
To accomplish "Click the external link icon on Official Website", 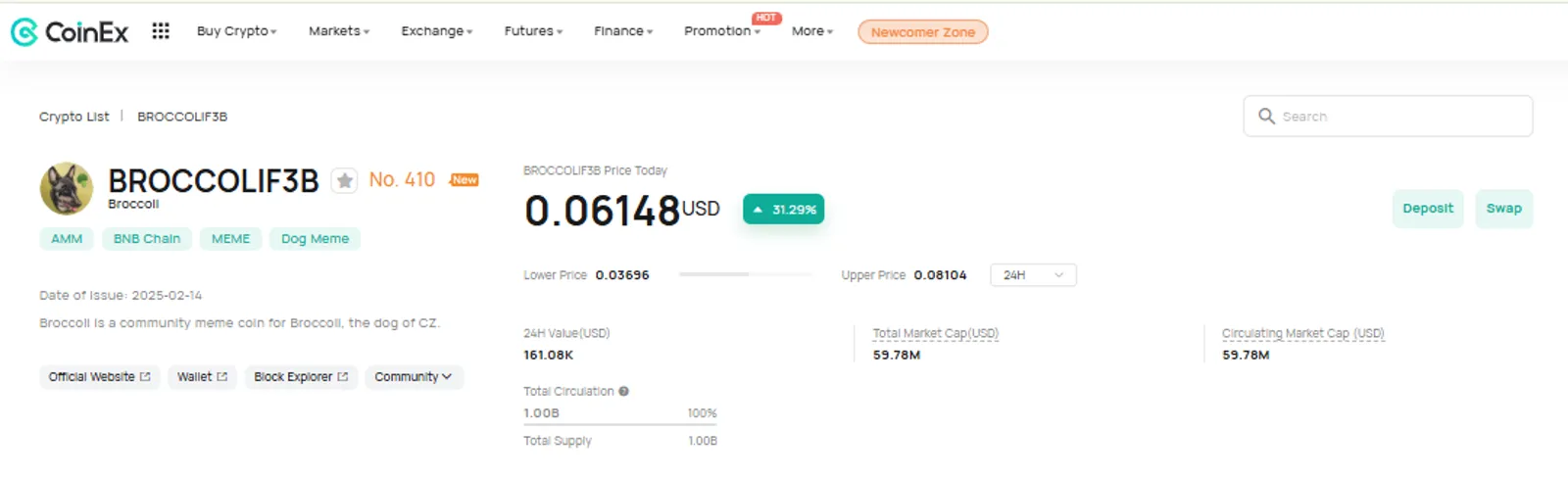I will click(x=145, y=377).
